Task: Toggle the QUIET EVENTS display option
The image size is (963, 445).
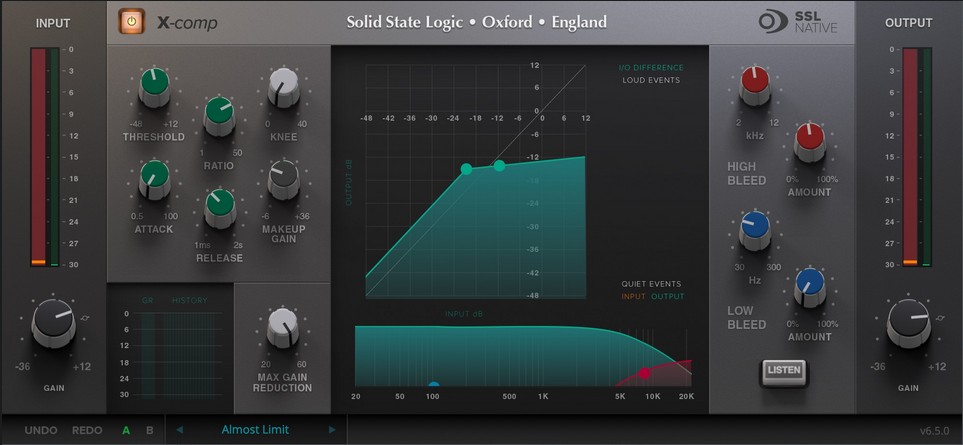Action: tap(651, 284)
